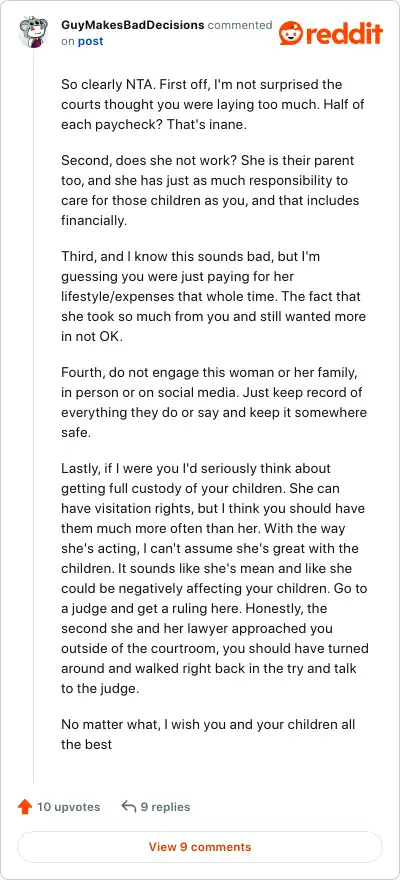
Task: Click the GuyMakesBadDecisions avatar image
Action: point(33,33)
